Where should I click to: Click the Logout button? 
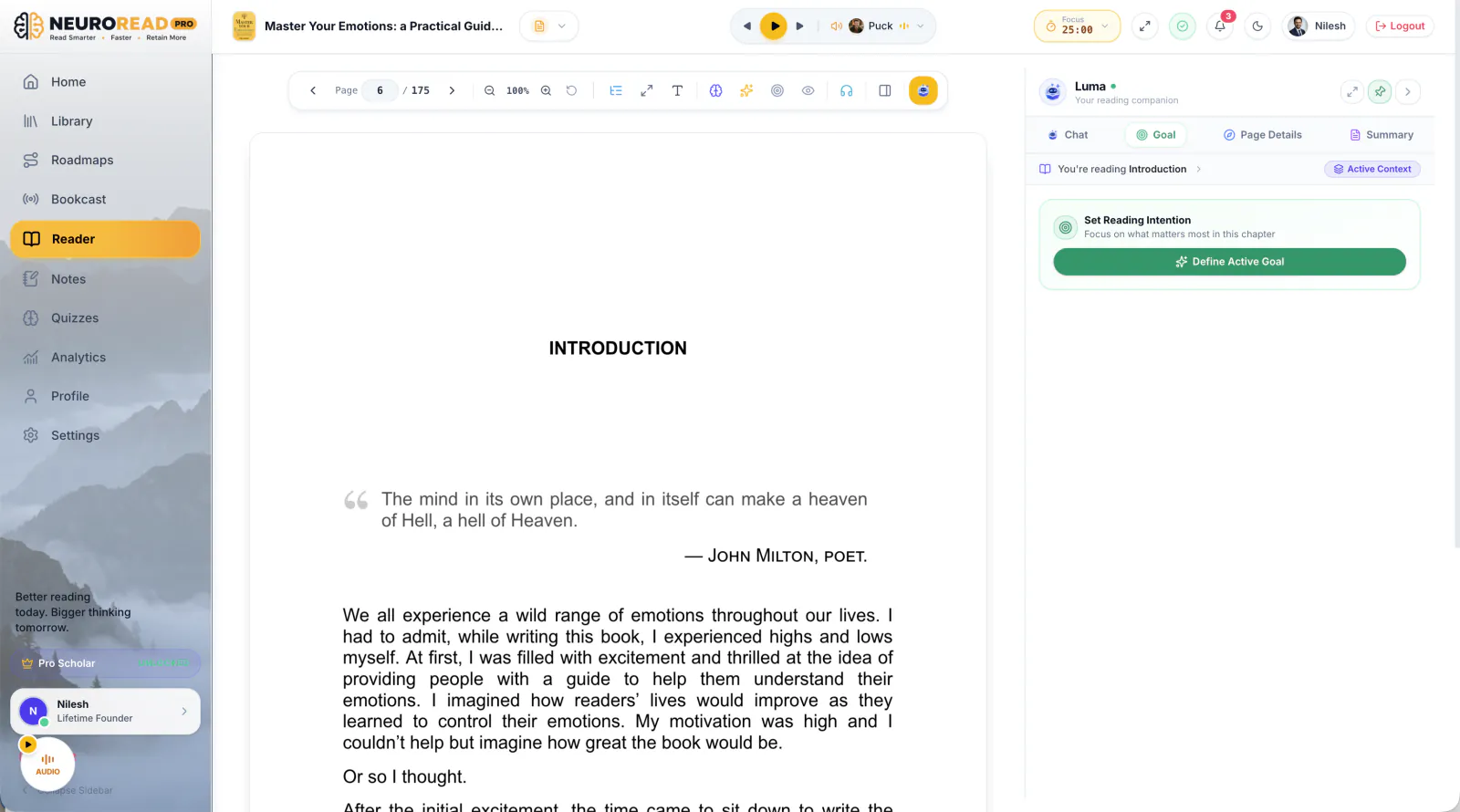point(1400,26)
